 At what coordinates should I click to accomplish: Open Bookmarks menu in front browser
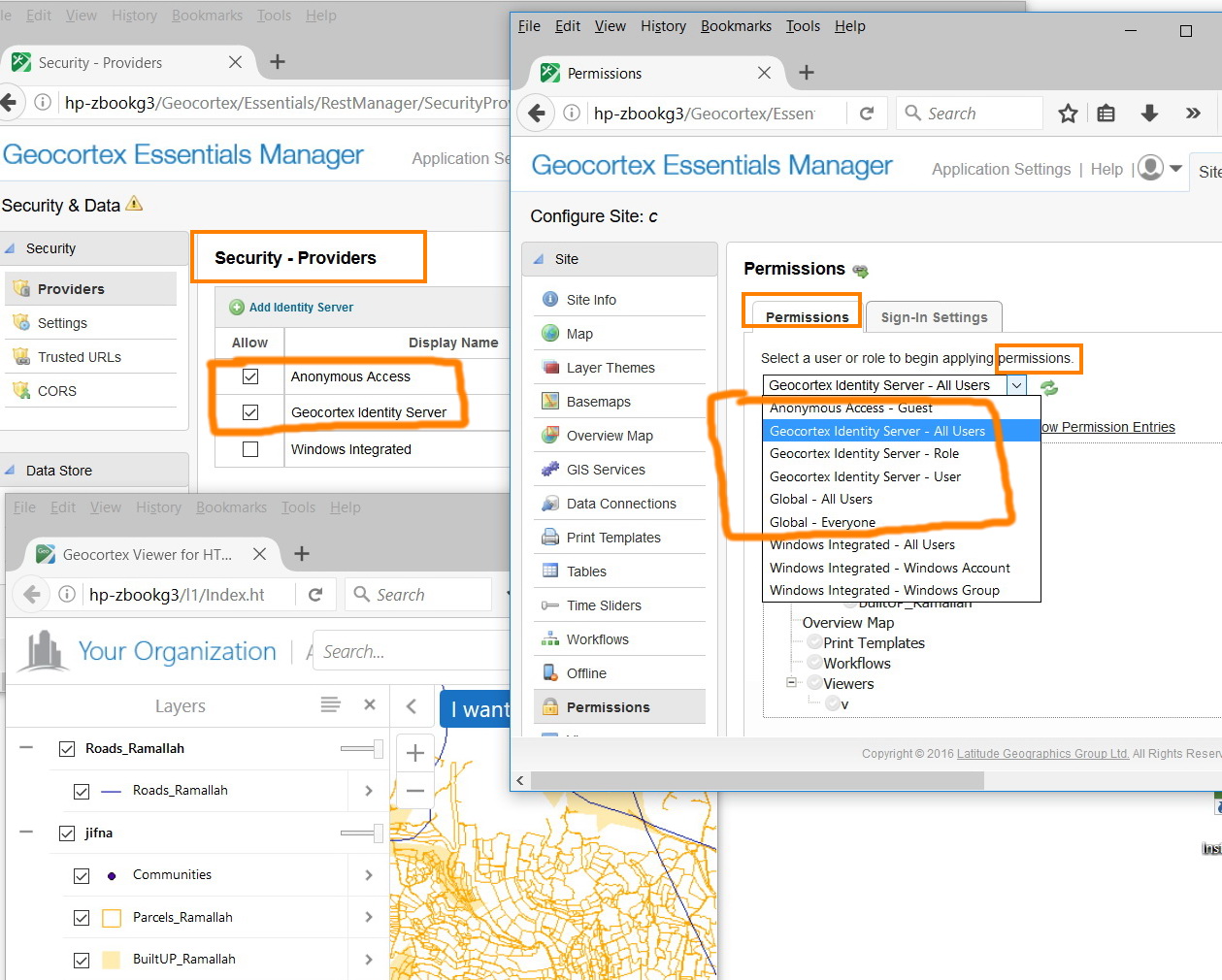tap(736, 26)
